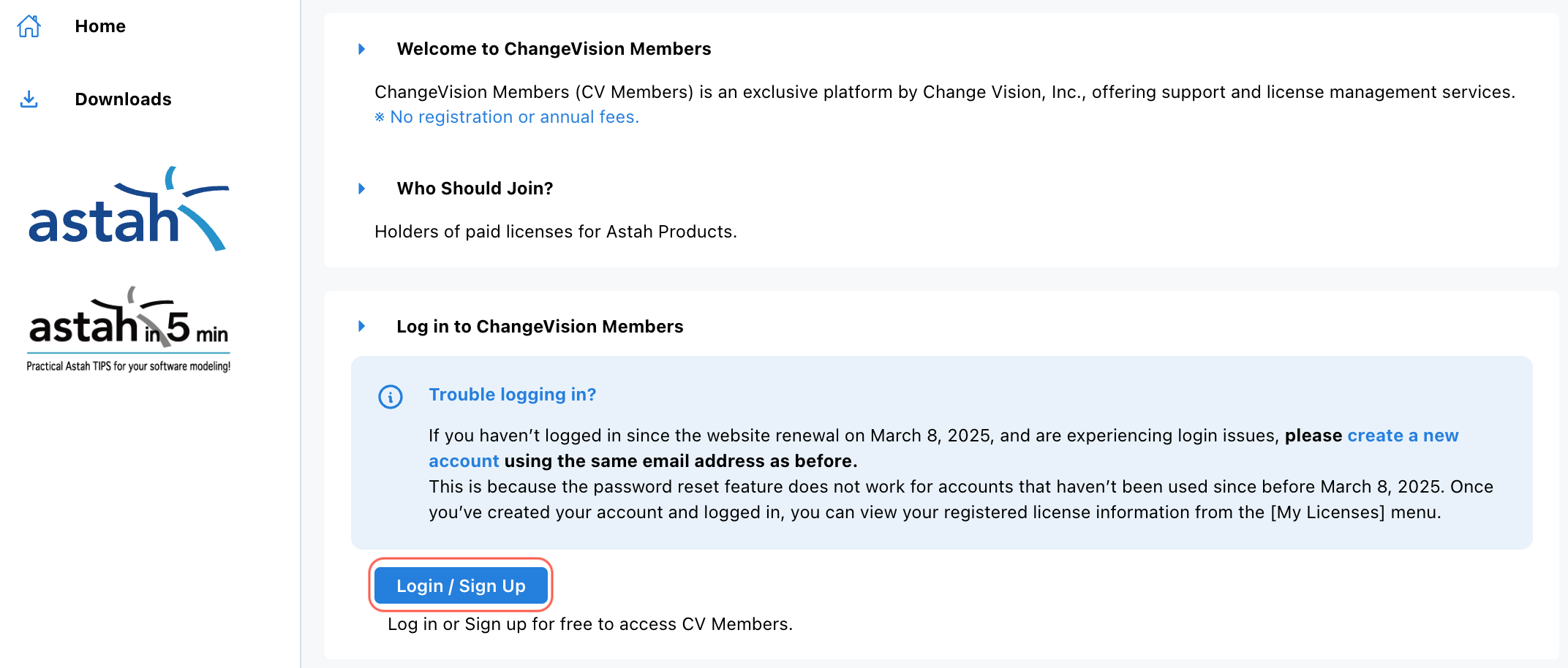The height and width of the screenshot is (668, 1568).
Task: Follow the 'create a new account' link
Action: [1403, 436]
